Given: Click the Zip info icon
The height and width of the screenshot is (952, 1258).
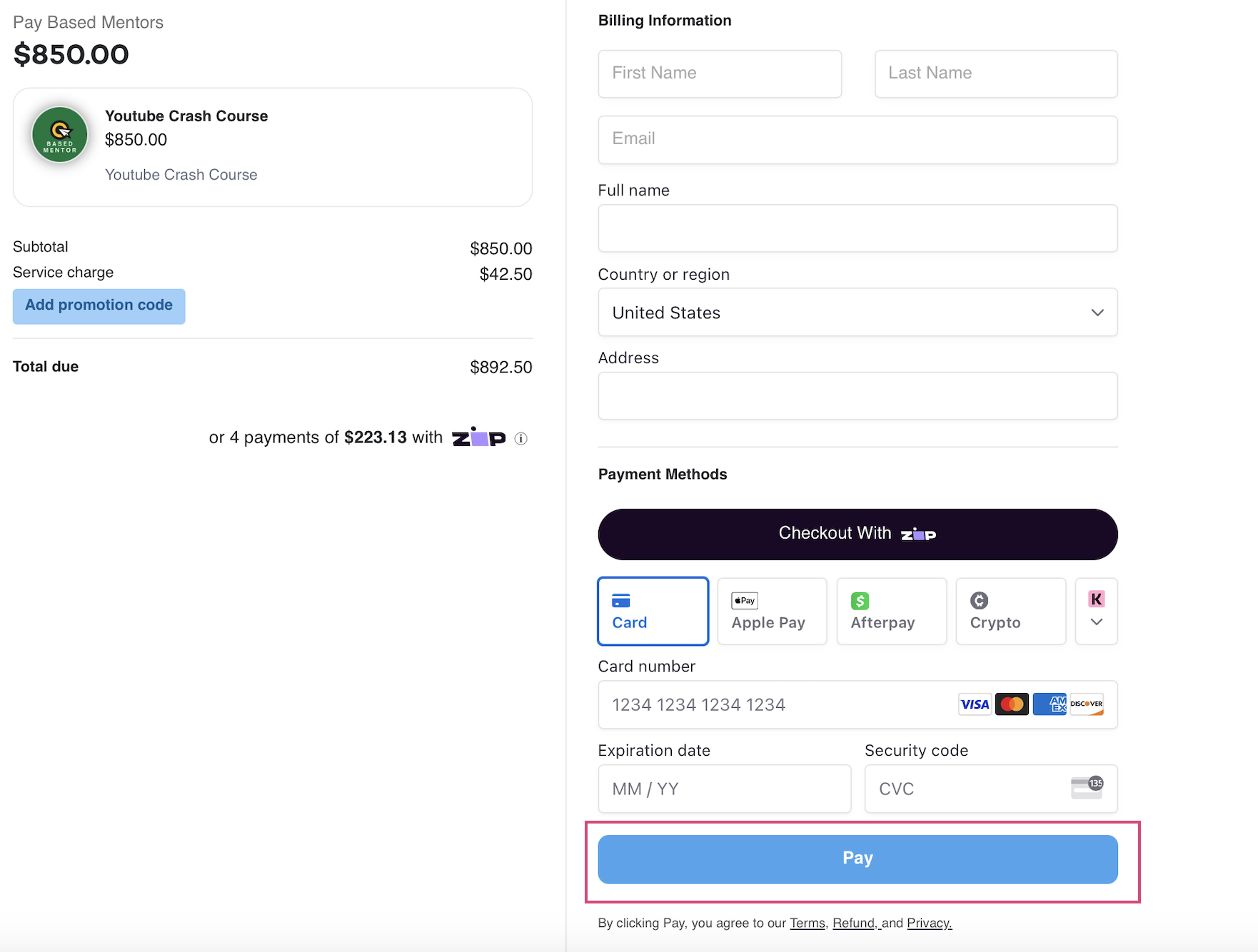Looking at the screenshot, I should pos(521,439).
